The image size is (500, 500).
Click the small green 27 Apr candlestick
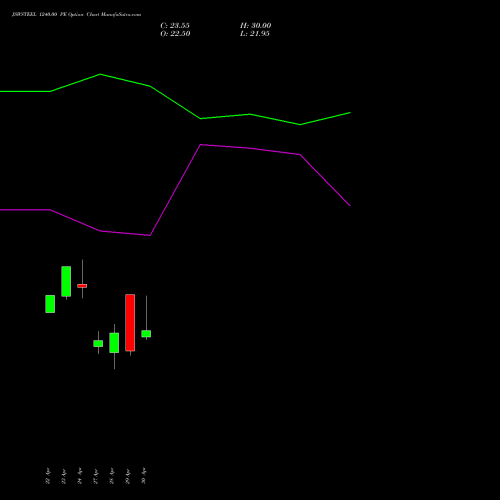[x=98, y=343]
